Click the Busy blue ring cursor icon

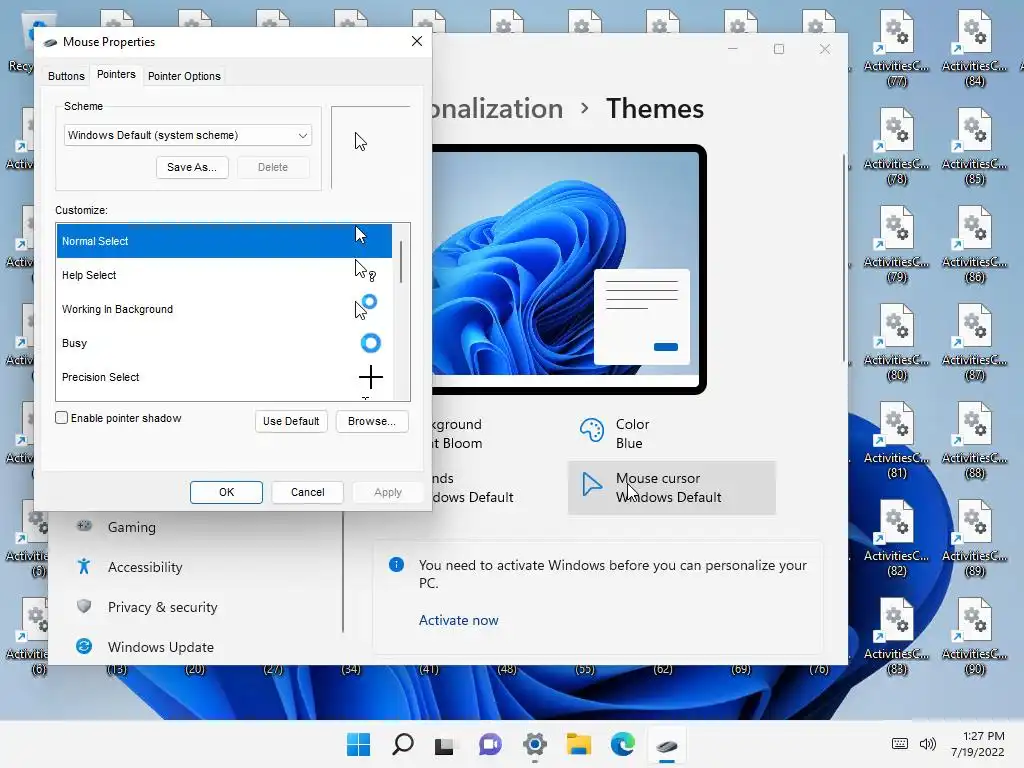pyautogui.click(x=370, y=343)
